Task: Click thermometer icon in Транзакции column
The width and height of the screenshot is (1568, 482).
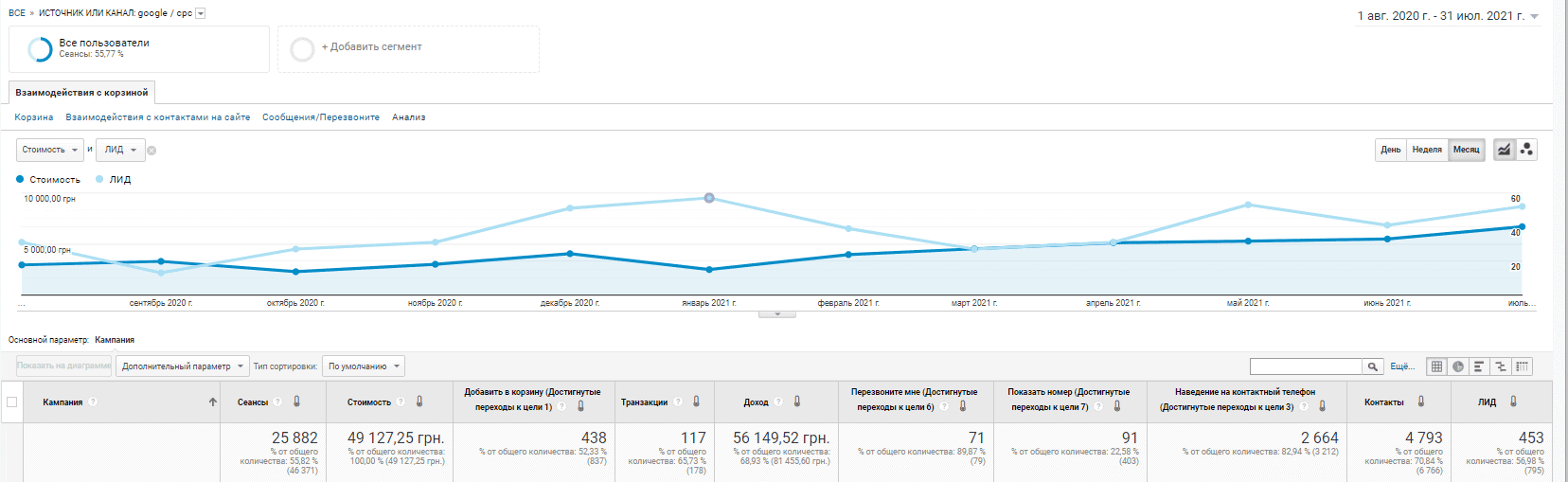Action: pyautogui.click(x=696, y=402)
